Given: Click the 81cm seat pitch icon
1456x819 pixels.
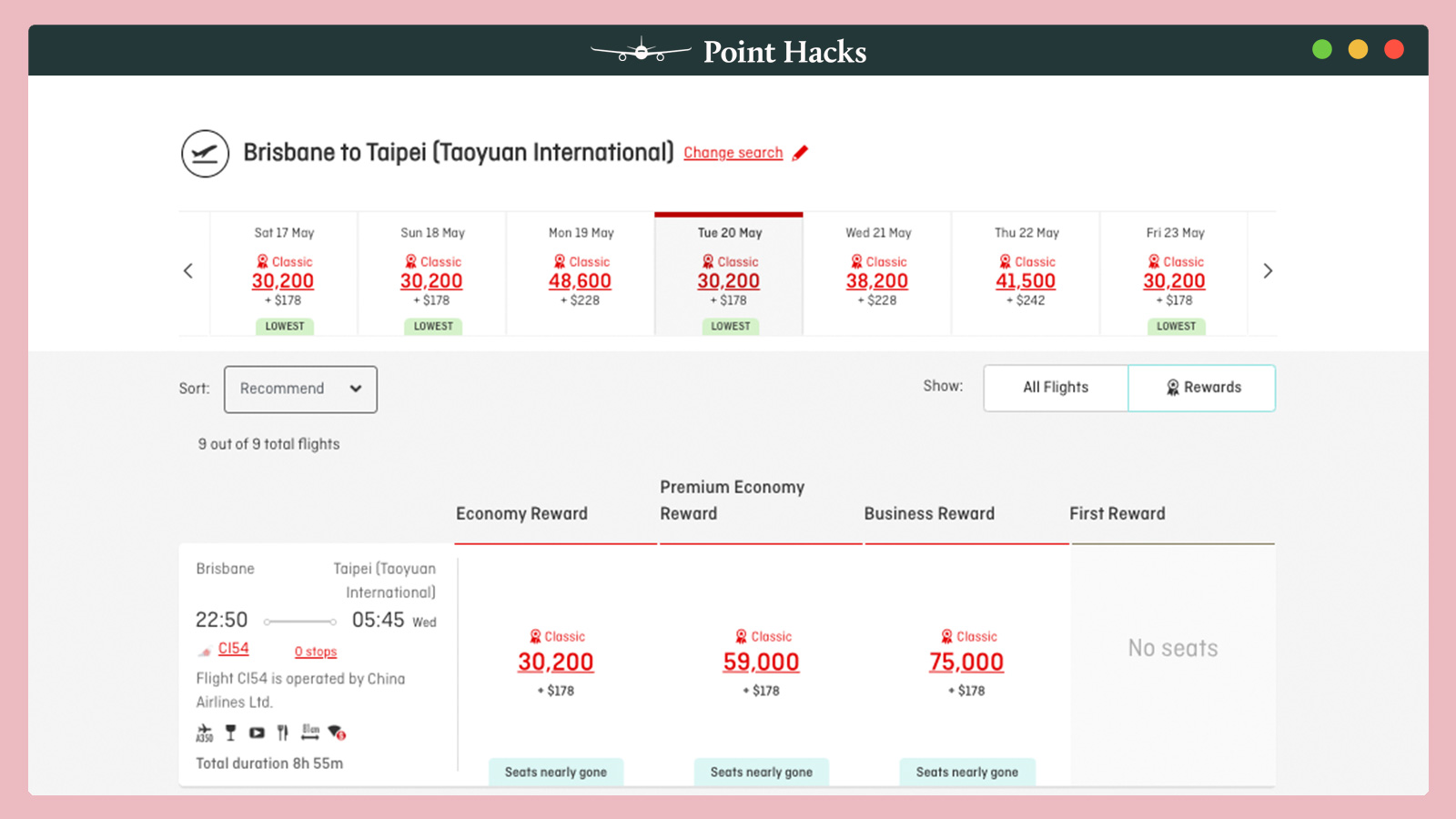Looking at the screenshot, I should click(310, 732).
